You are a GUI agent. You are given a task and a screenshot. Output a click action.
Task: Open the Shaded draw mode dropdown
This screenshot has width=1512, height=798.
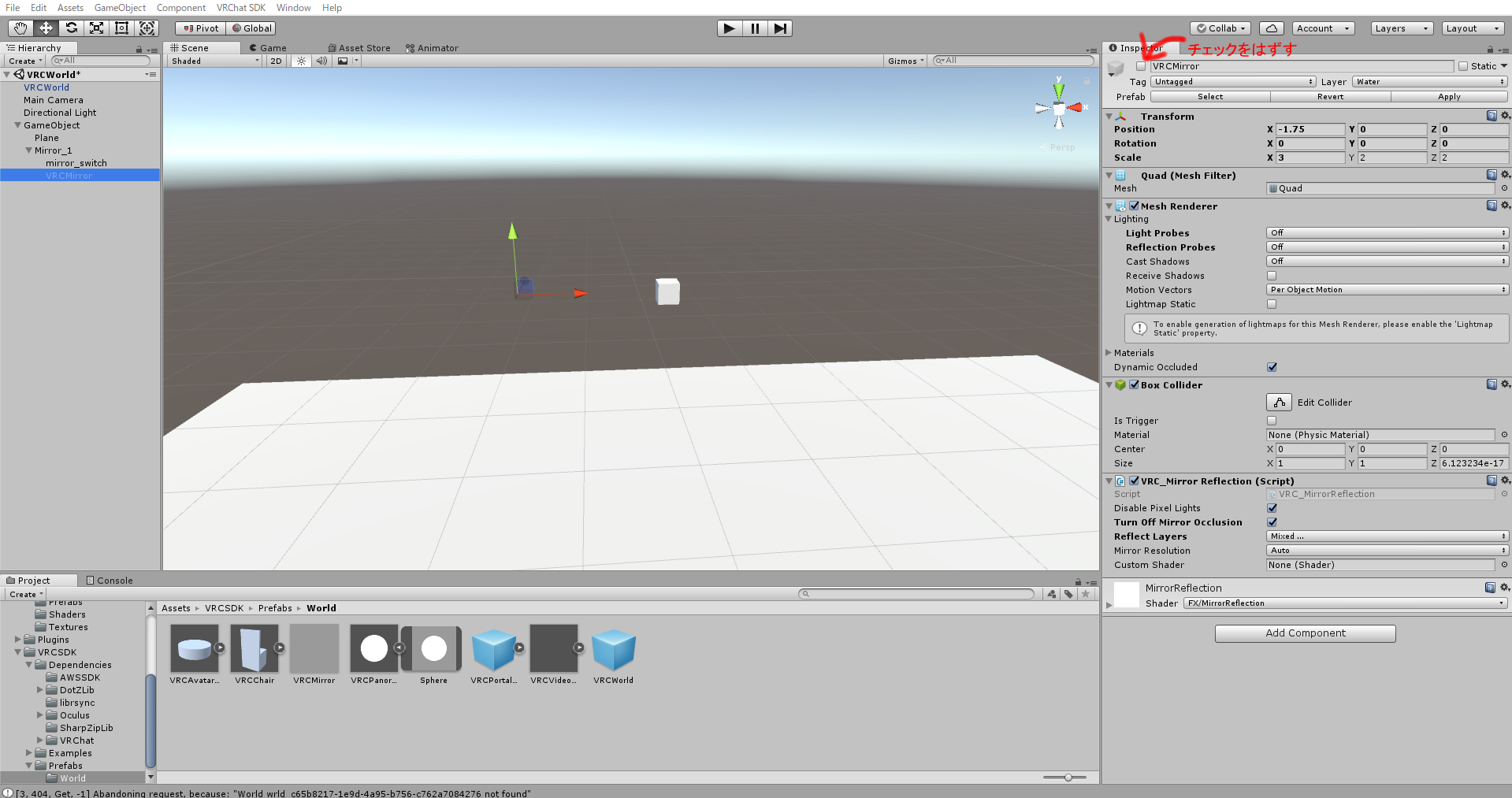point(215,61)
